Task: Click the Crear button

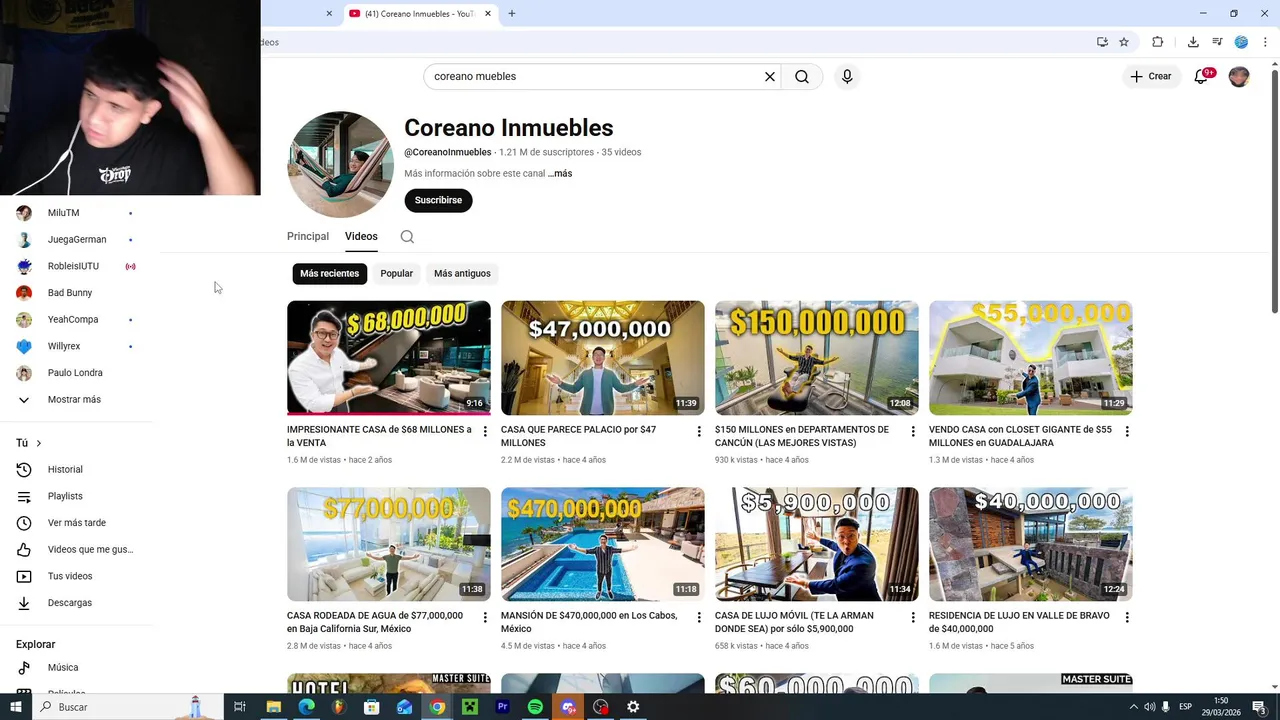Action: click(1150, 76)
